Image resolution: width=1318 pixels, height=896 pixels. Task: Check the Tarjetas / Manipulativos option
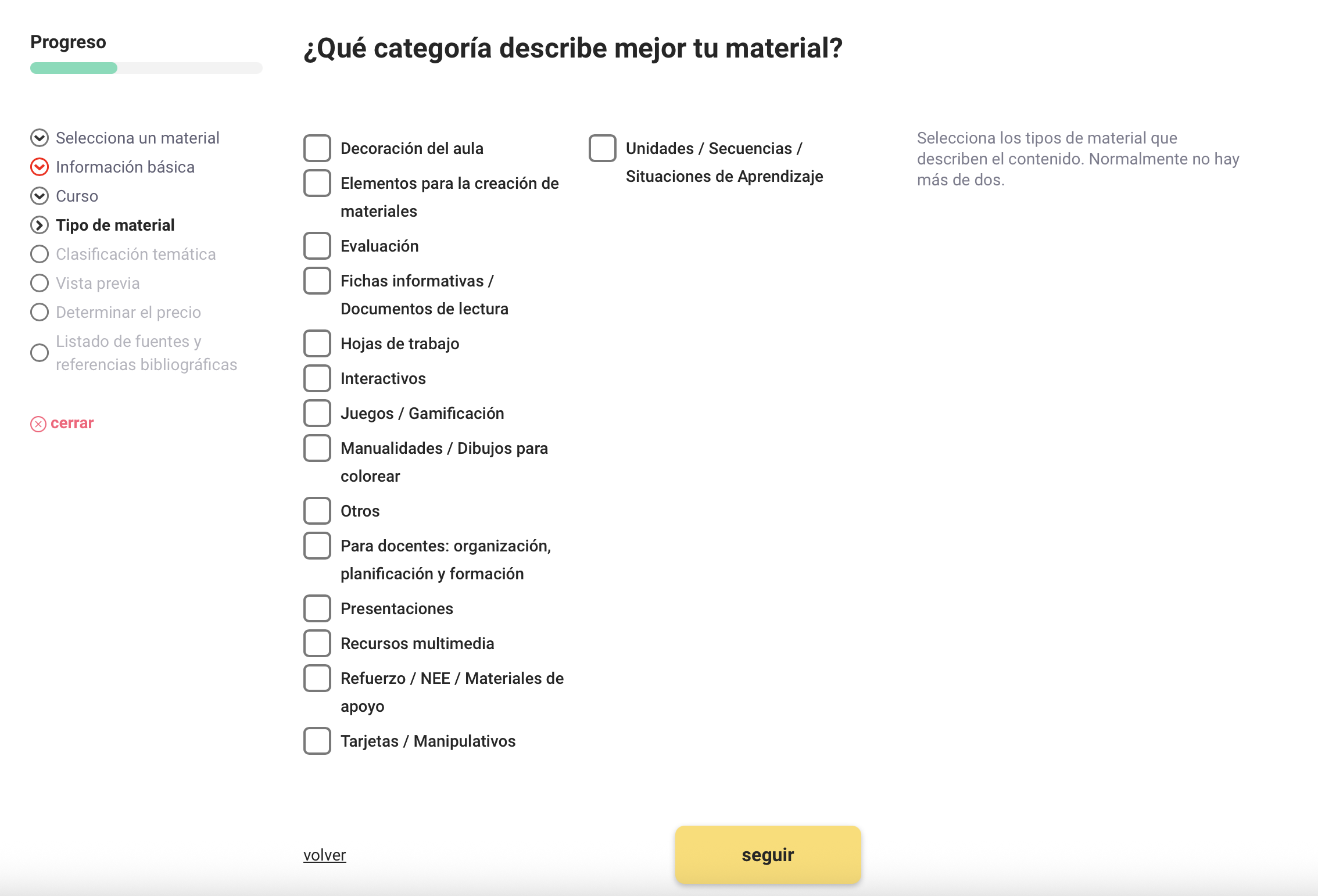[x=317, y=741]
